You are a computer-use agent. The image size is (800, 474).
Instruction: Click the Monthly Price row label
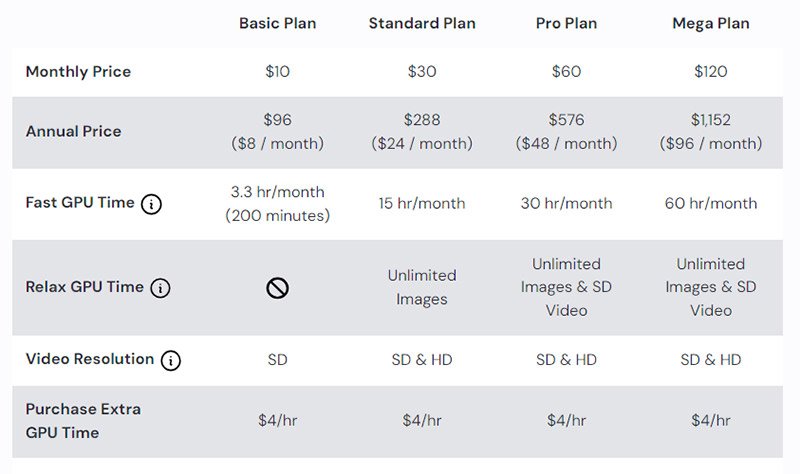(78, 72)
